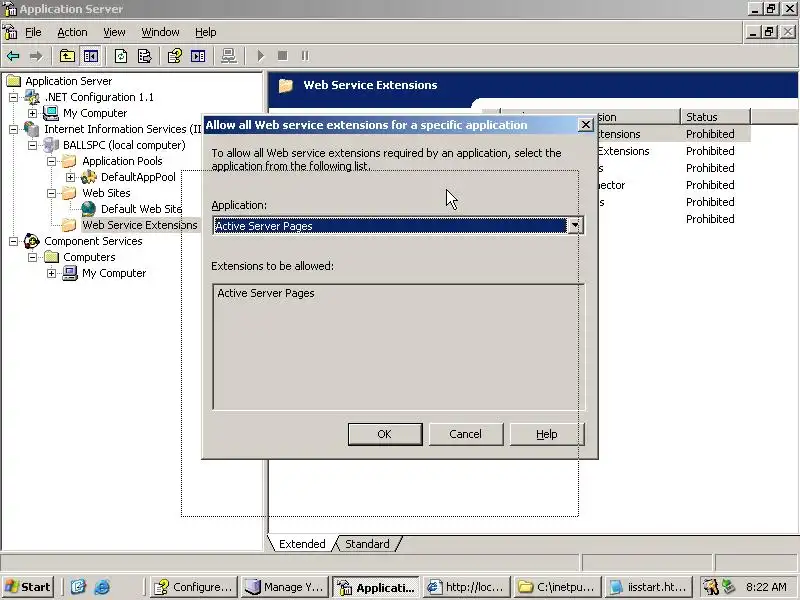Viewport: 800px width, 600px height.
Task: Click the Applicati... taskbar button
Action: click(x=376, y=587)
